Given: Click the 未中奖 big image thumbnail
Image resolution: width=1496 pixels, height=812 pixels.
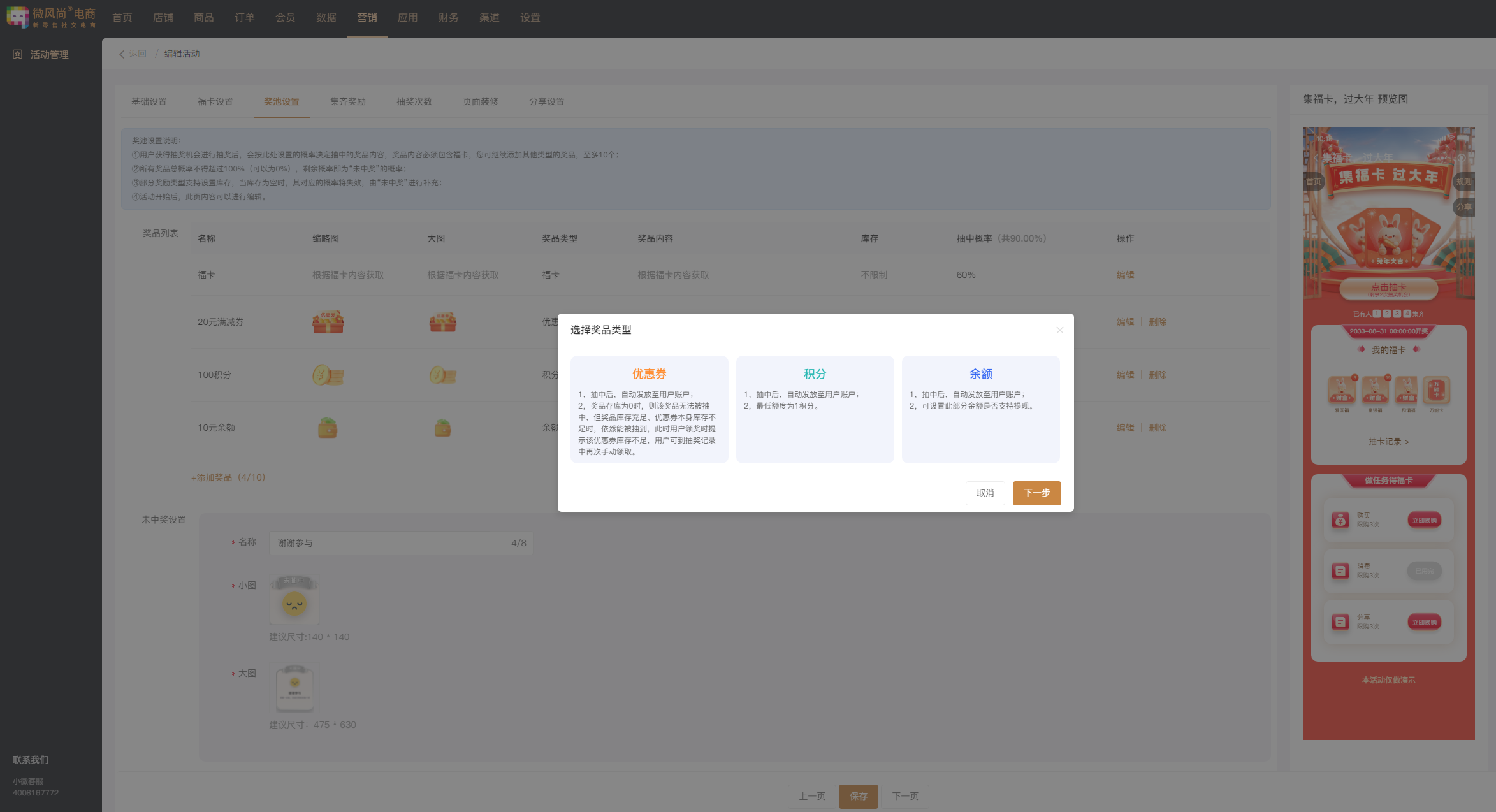Looking at the screenshot, I should [294, 688].
